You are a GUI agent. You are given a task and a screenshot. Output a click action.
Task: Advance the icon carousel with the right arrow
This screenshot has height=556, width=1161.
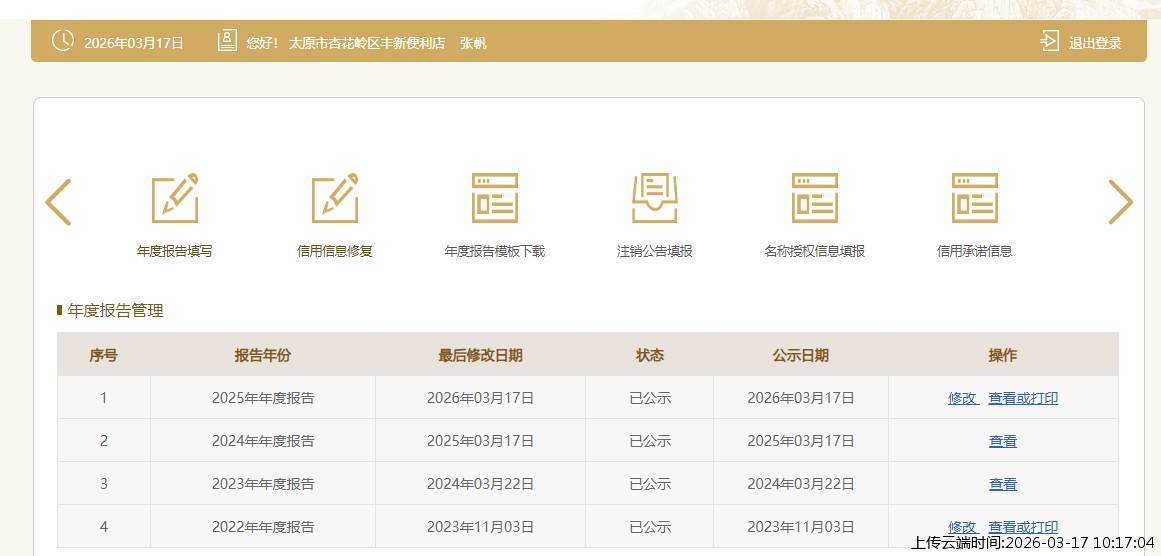[1120, 202]
